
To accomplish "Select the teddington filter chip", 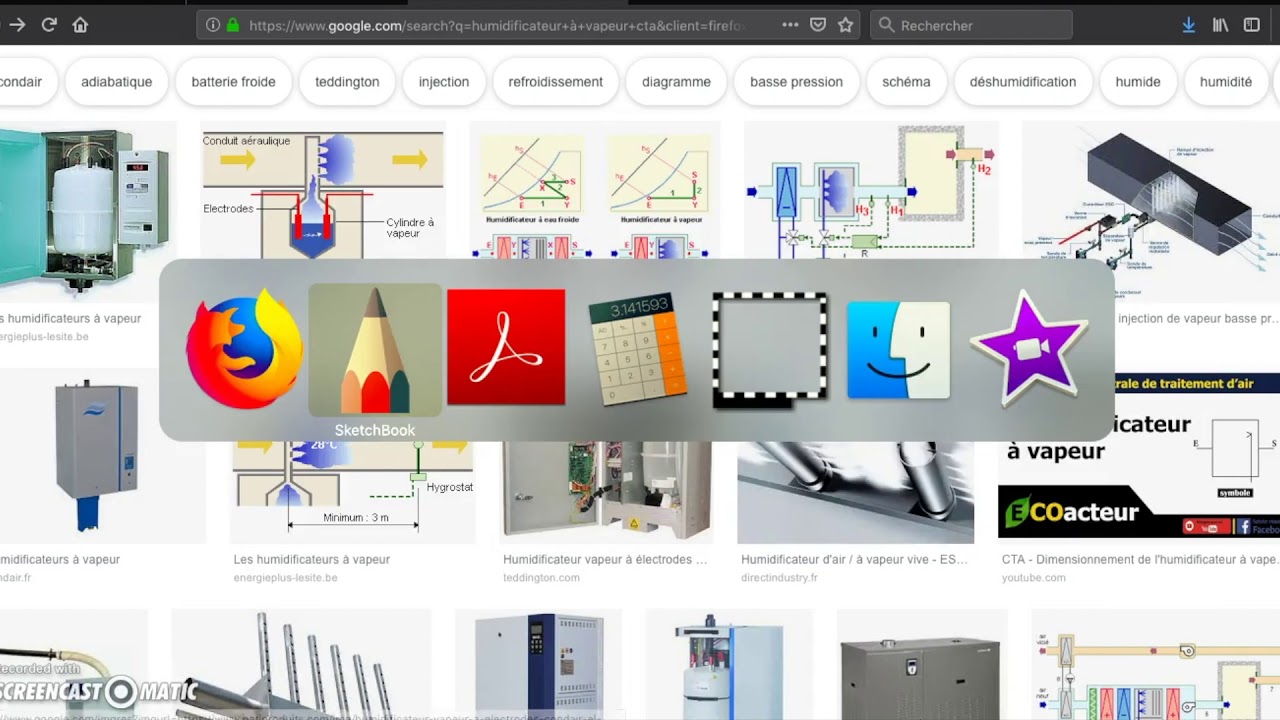I will tap(347, 82).
